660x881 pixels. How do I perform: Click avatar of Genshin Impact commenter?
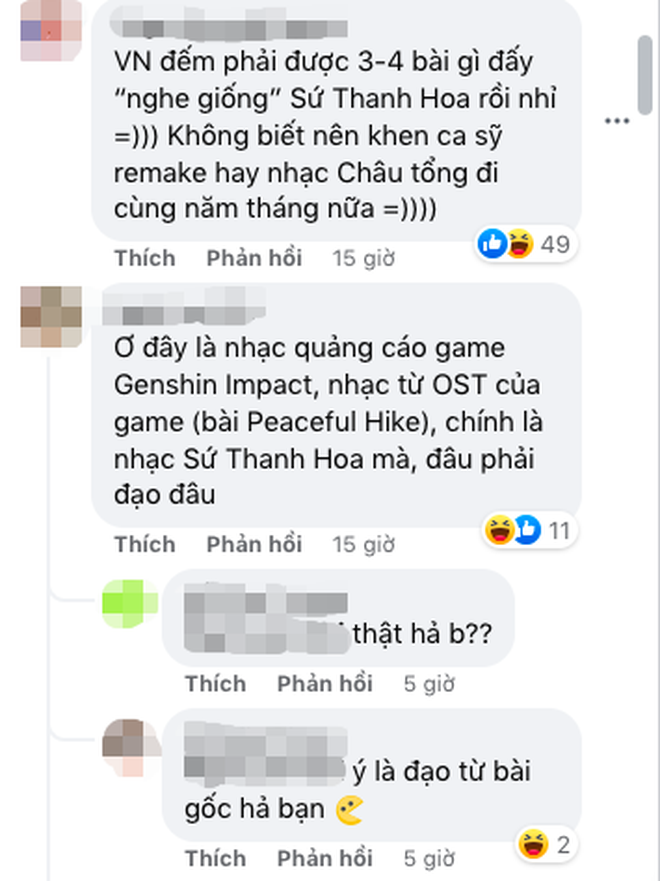point(51,317)
